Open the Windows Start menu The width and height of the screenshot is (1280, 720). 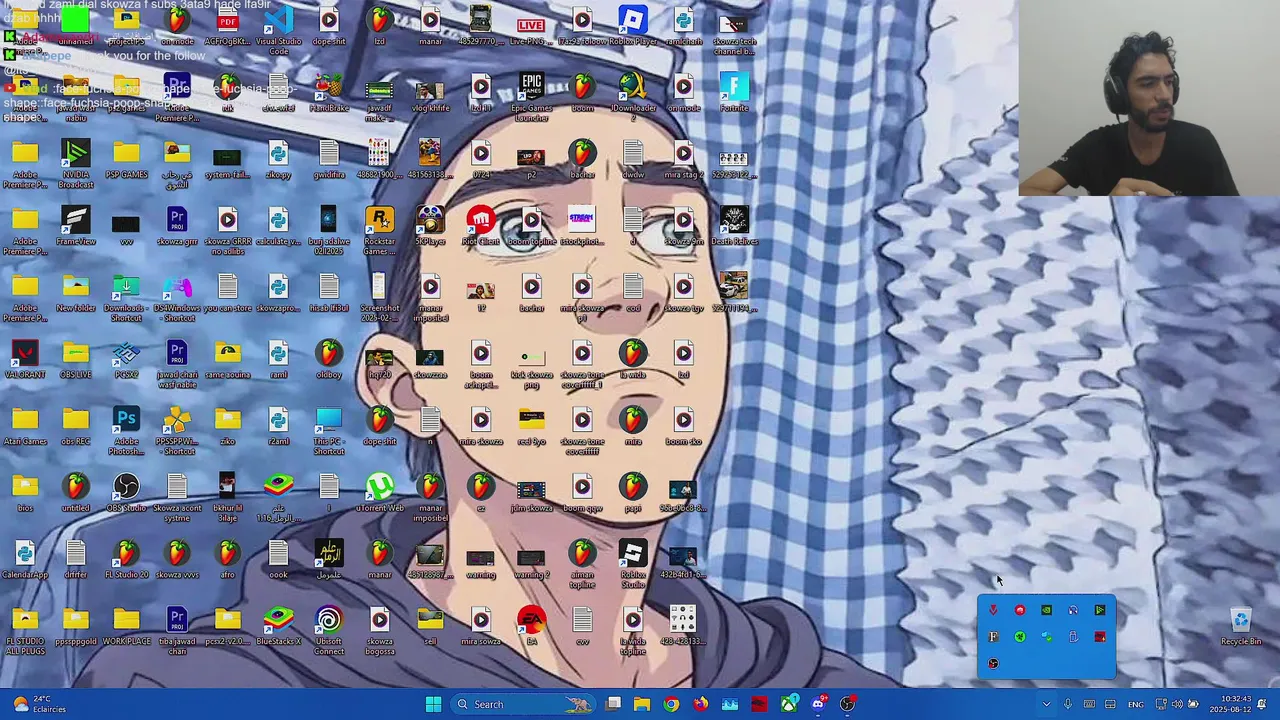click(433, 704)
